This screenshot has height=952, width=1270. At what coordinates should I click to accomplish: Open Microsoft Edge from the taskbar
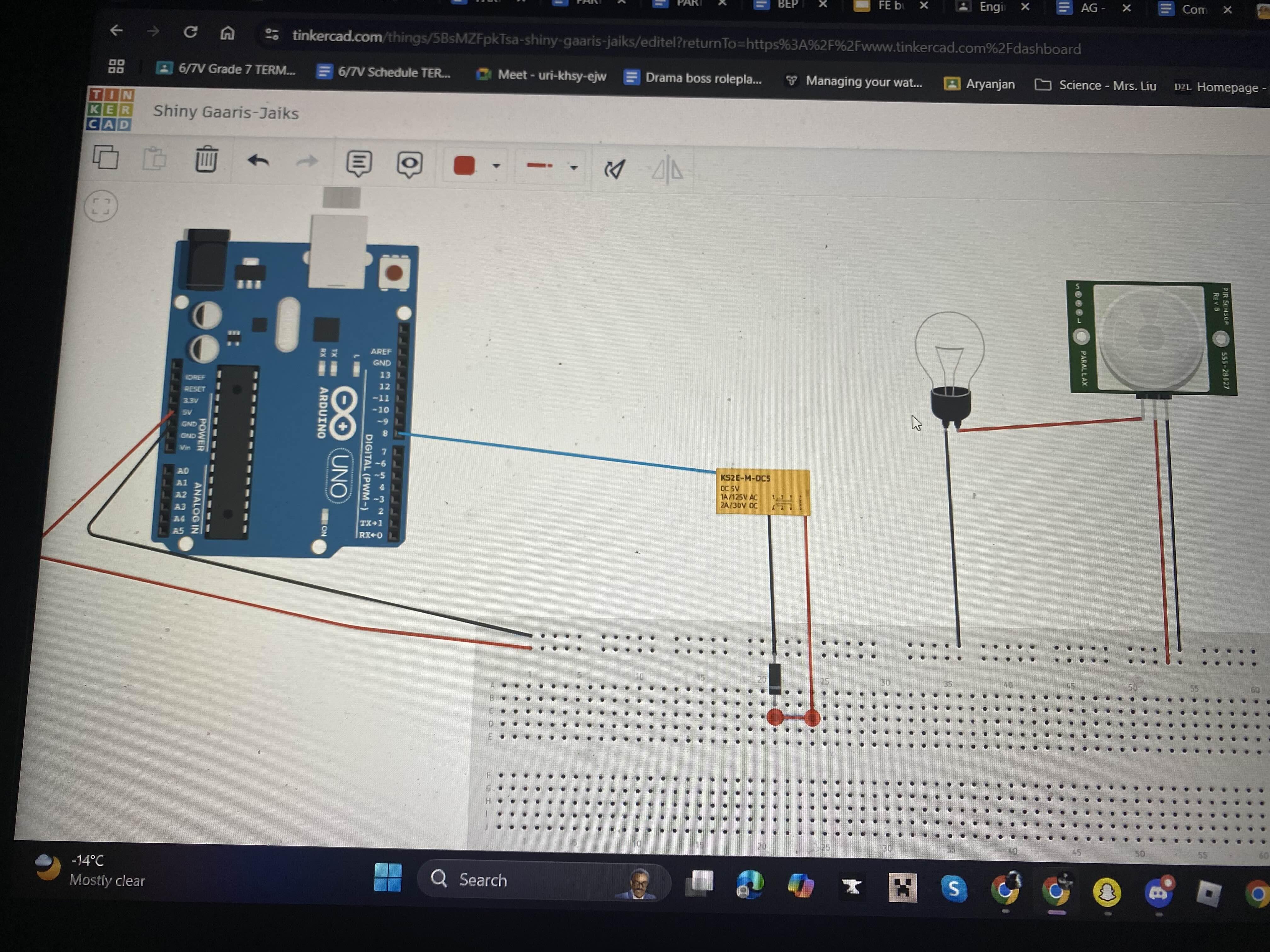point(750,885)
